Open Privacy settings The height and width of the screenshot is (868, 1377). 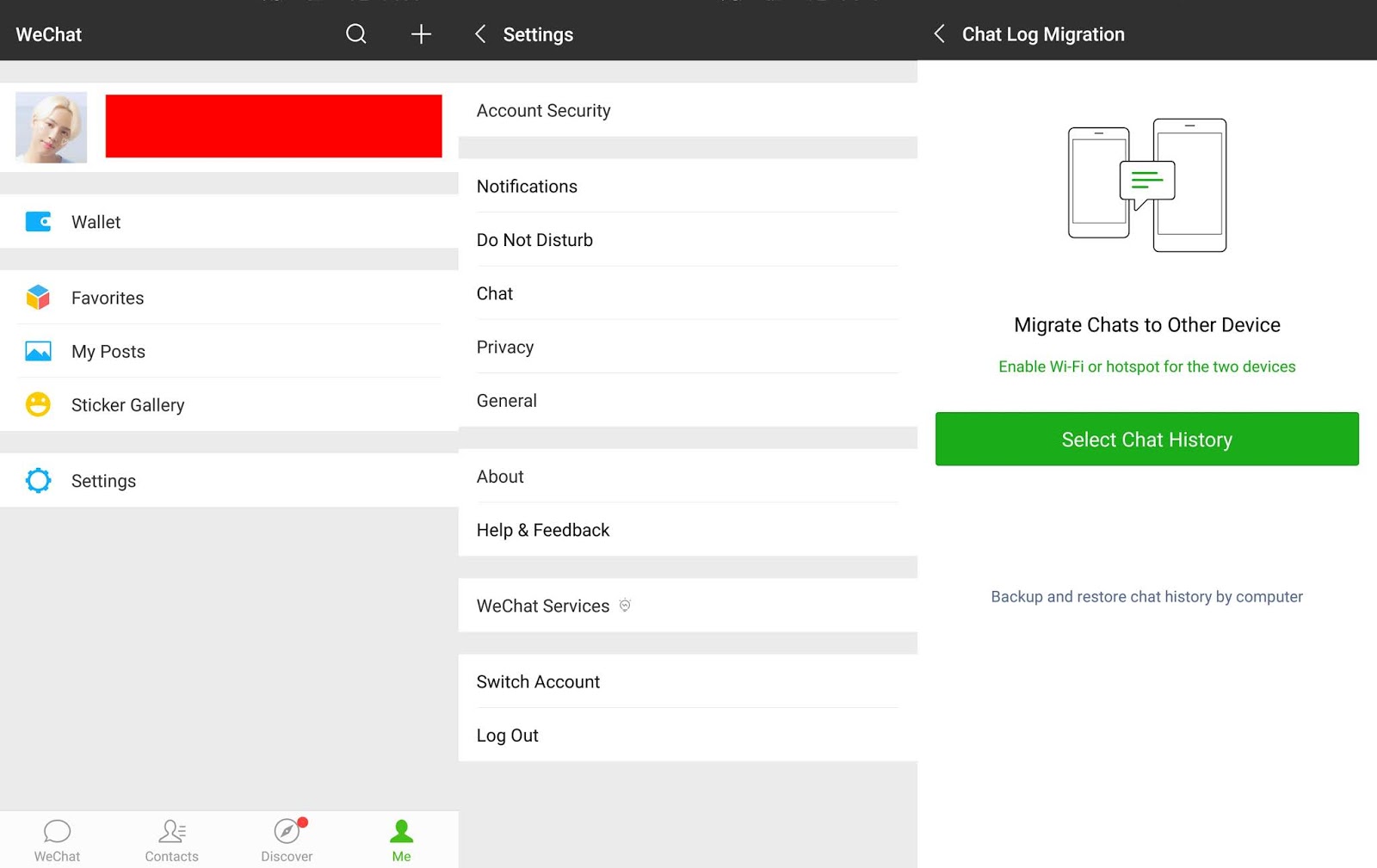[688, 347]
